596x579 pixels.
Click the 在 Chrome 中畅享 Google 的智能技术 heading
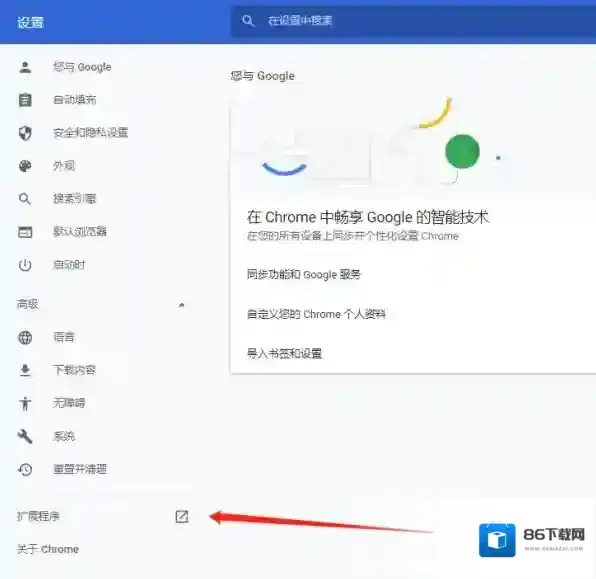point(368,217)
